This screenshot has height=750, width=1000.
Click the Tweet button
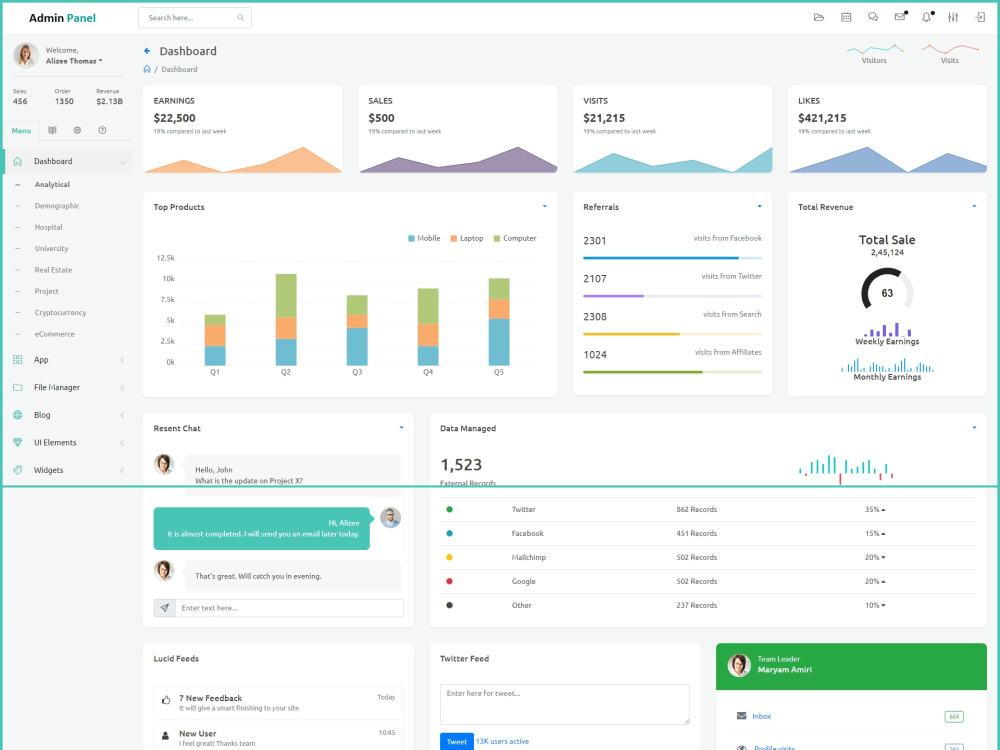(457, 741)
